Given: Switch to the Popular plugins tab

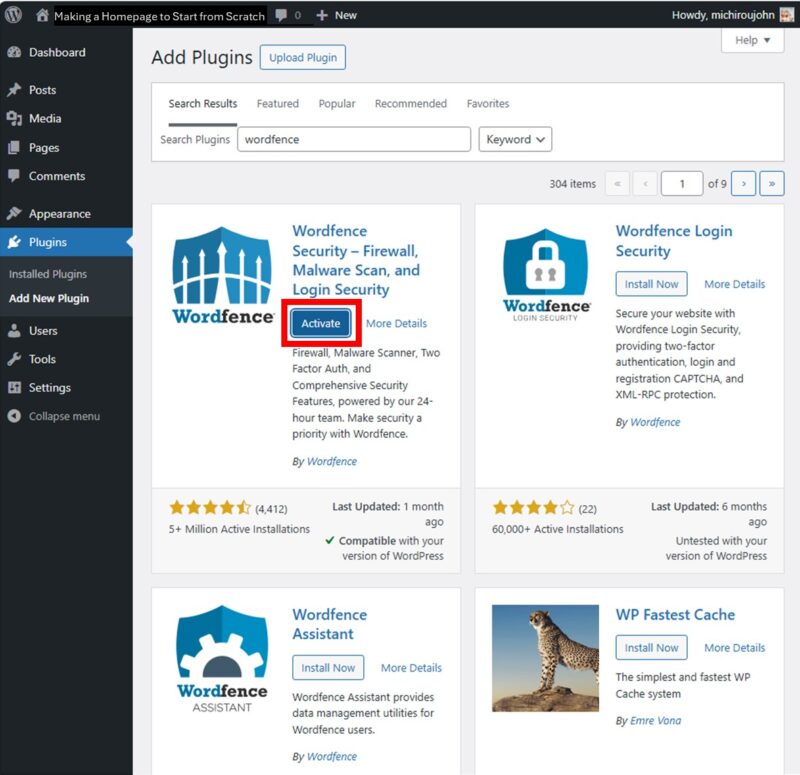Looking at the screenshot, I should (x=337, y=103).
